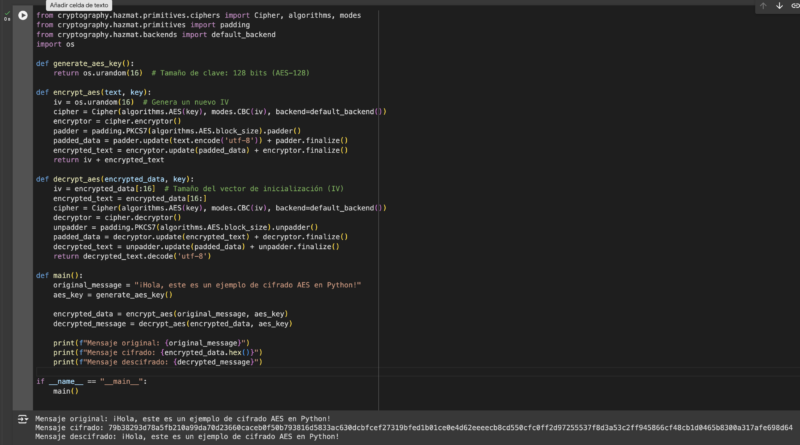Run the code cell with play button
Image resolution: width=800 pixels, height=445 pixels.
(x=23, y=15)
